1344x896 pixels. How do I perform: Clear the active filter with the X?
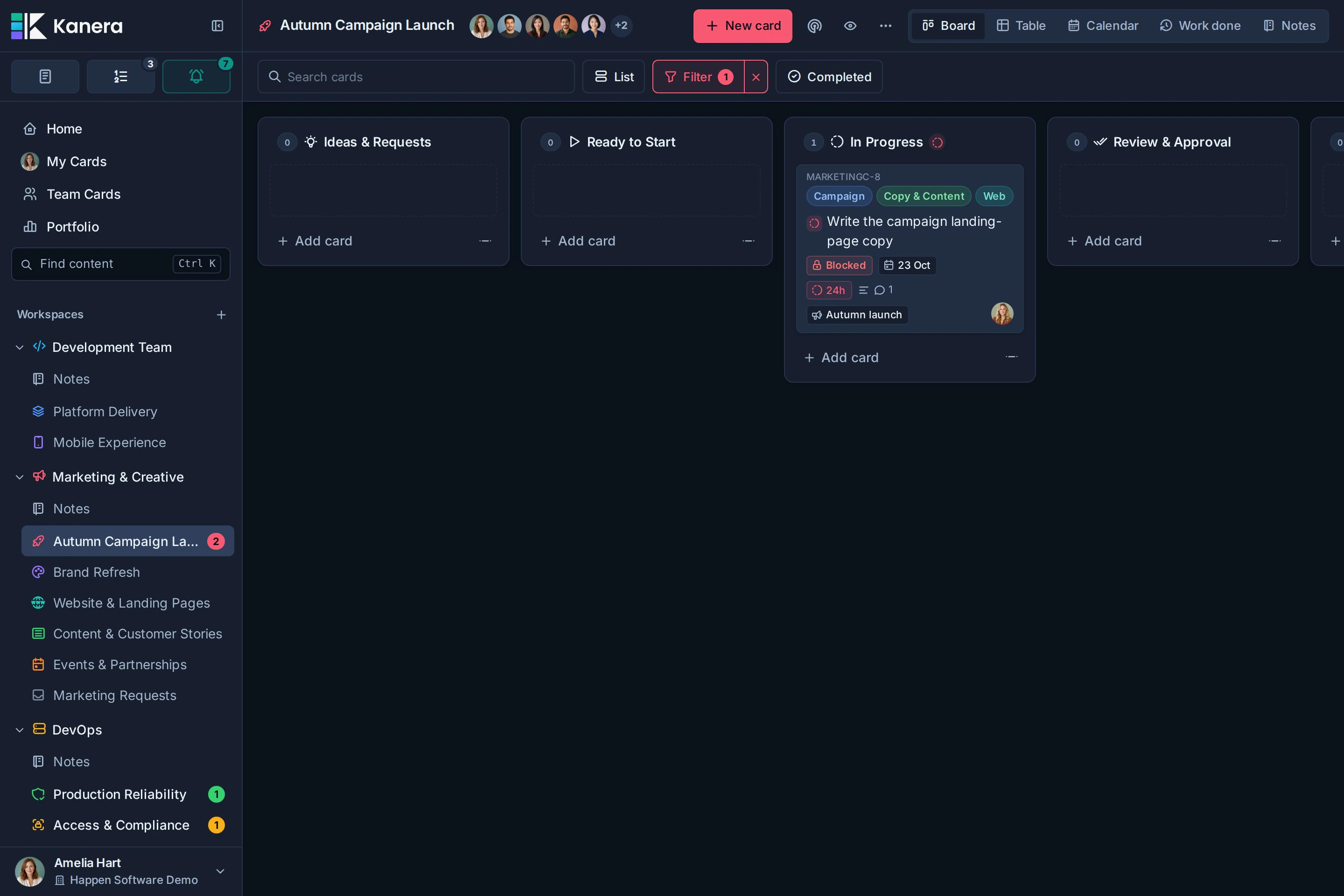click(x=756, y=77)
